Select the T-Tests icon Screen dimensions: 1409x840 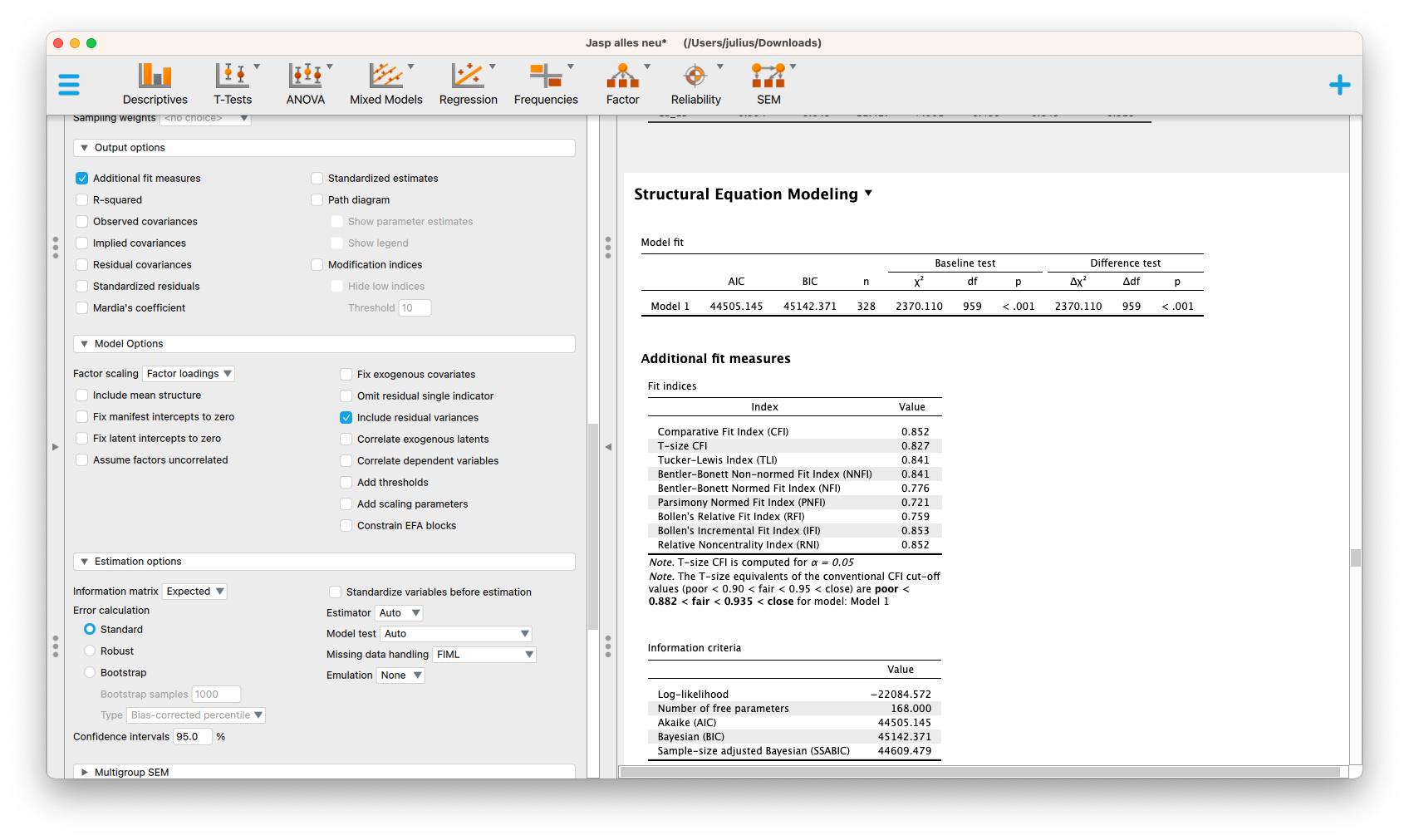pyautogui.click(x=233, y=83)
